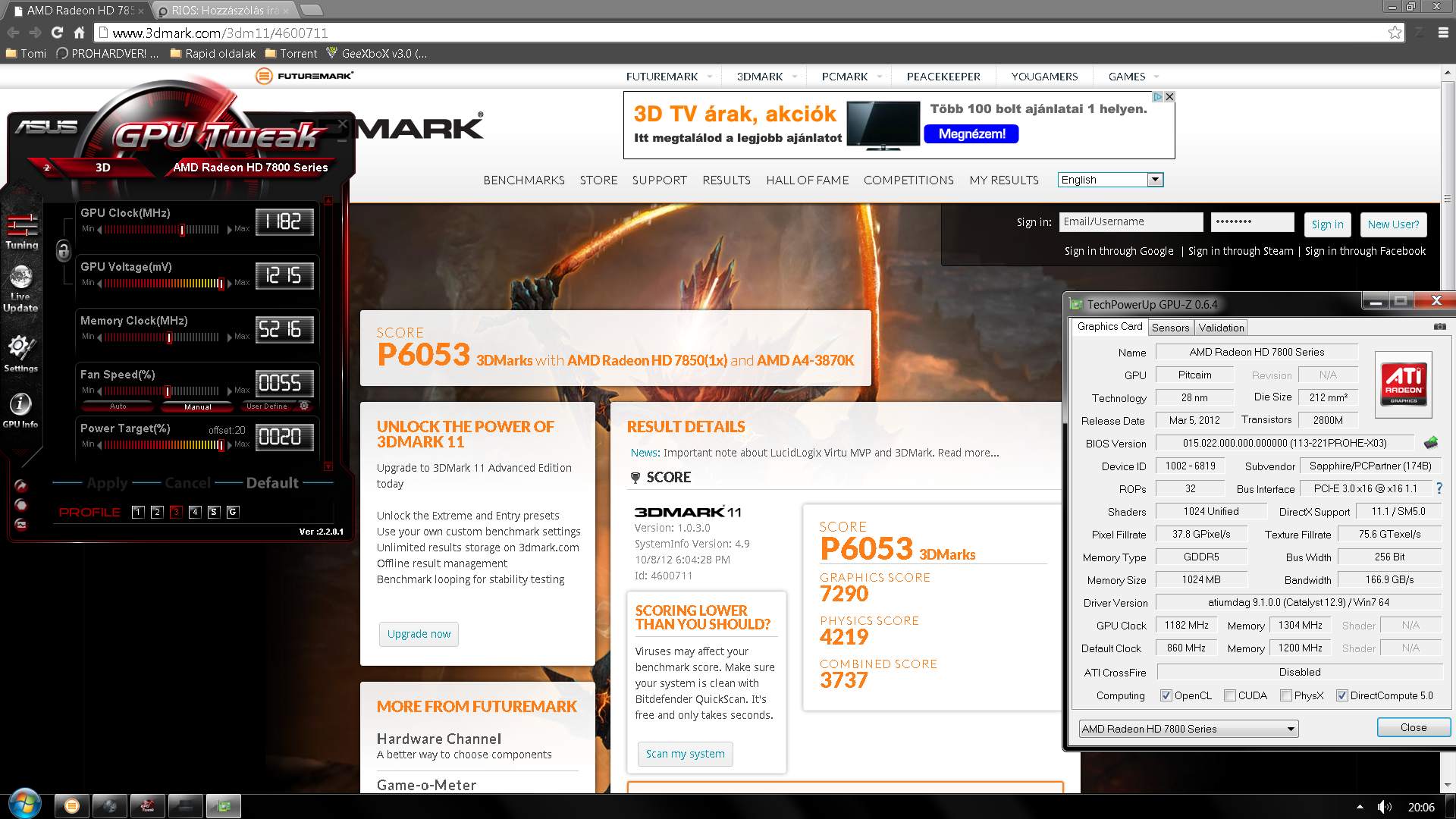1456x819 pixels.
Task: Open the BENCHMARKS menu item
Action: [524, 180]
